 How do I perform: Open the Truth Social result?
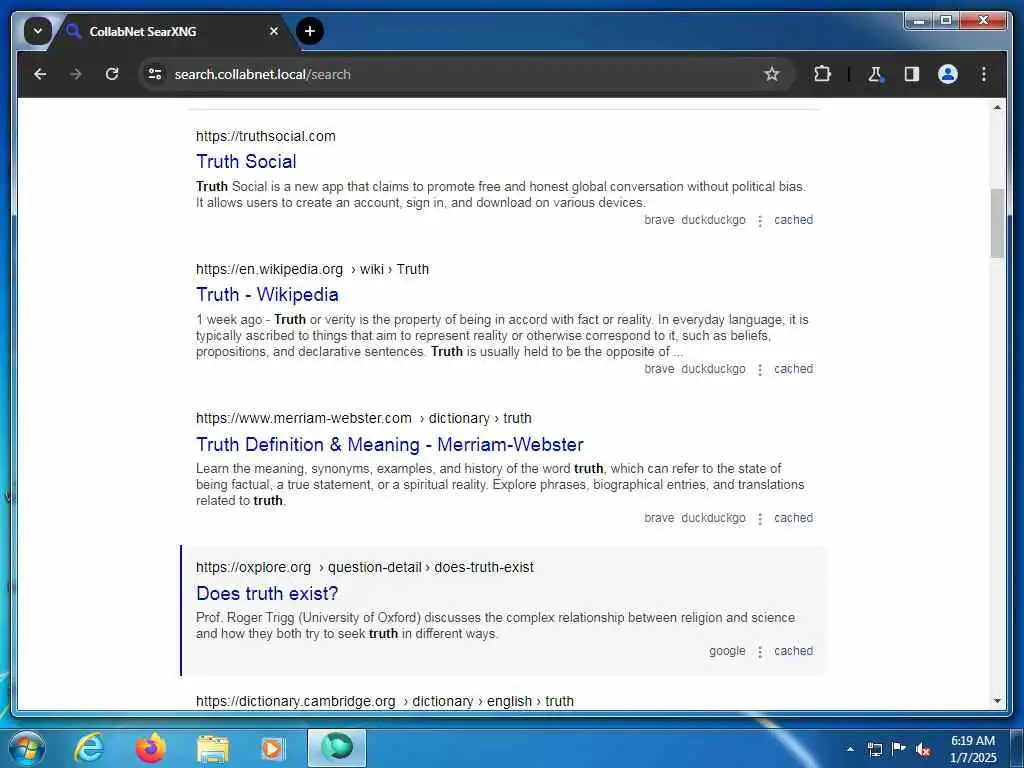coord(246,161)
